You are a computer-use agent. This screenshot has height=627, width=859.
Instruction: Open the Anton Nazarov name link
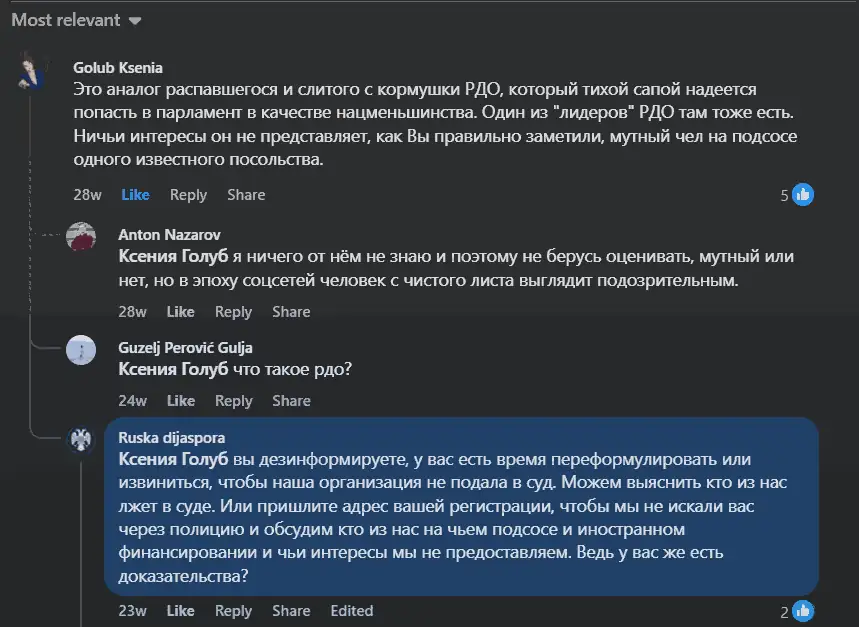point(169,235)
